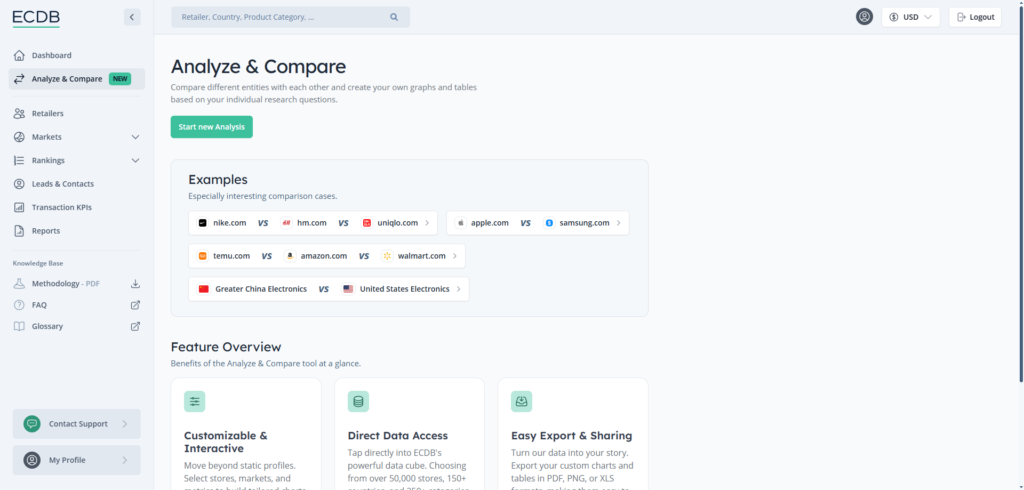The image size is (1024, 490).
Task: Expand the Markets submenu chevron
Action: click(x=135, y=137)
